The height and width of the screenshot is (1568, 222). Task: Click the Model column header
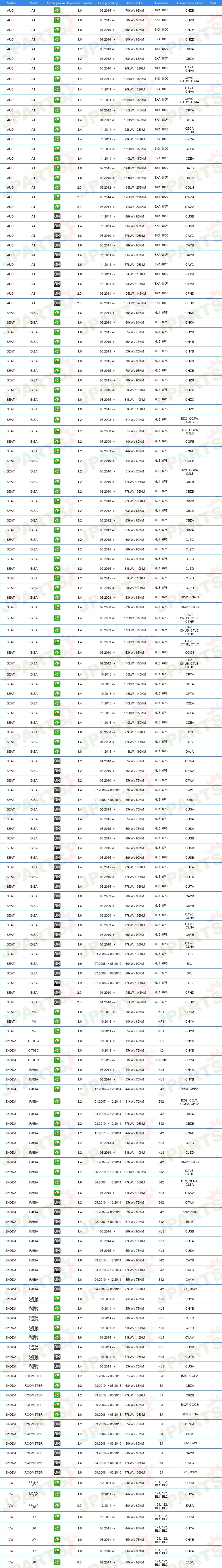33,3
